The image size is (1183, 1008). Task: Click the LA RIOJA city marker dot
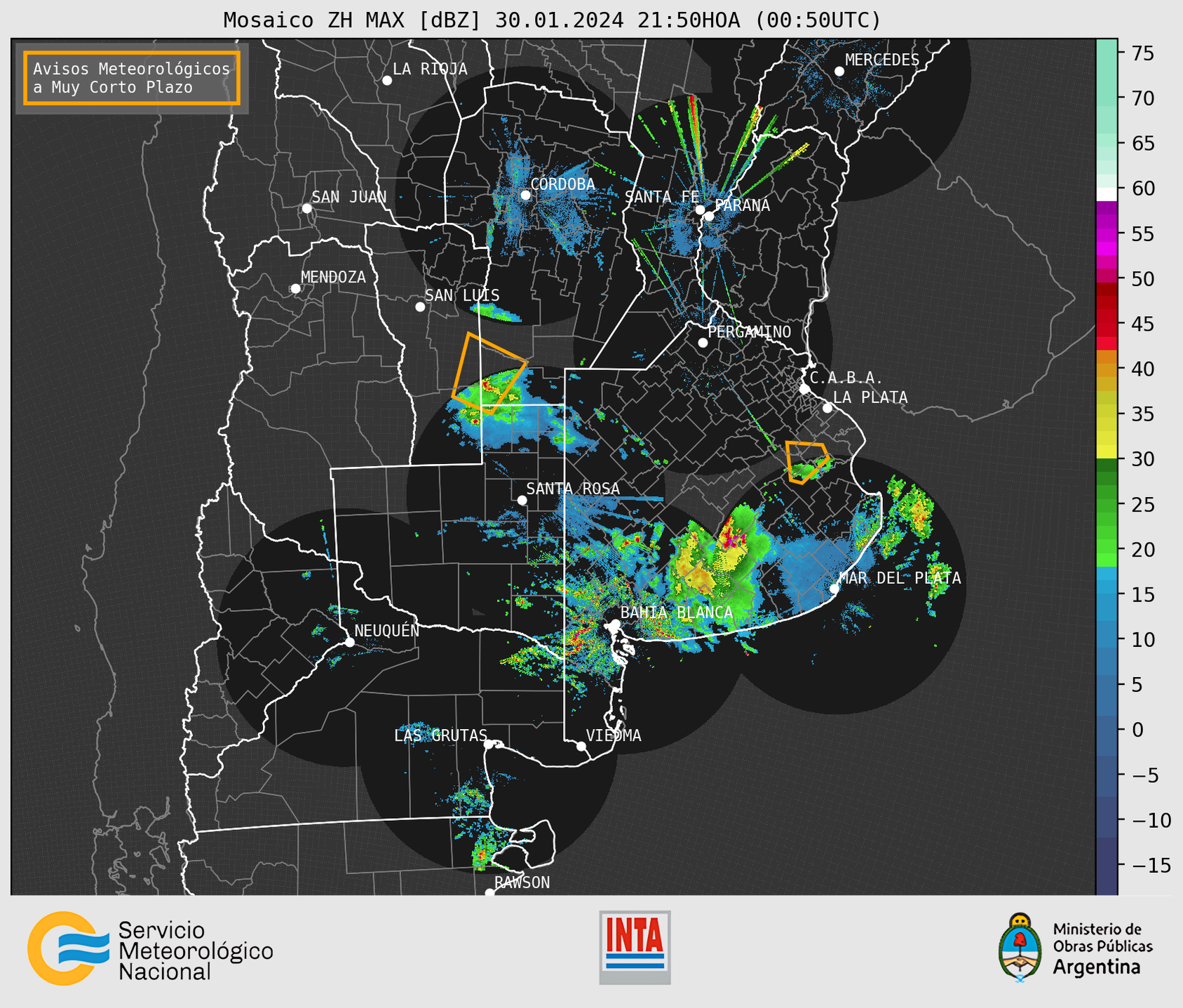click(387, 81)
